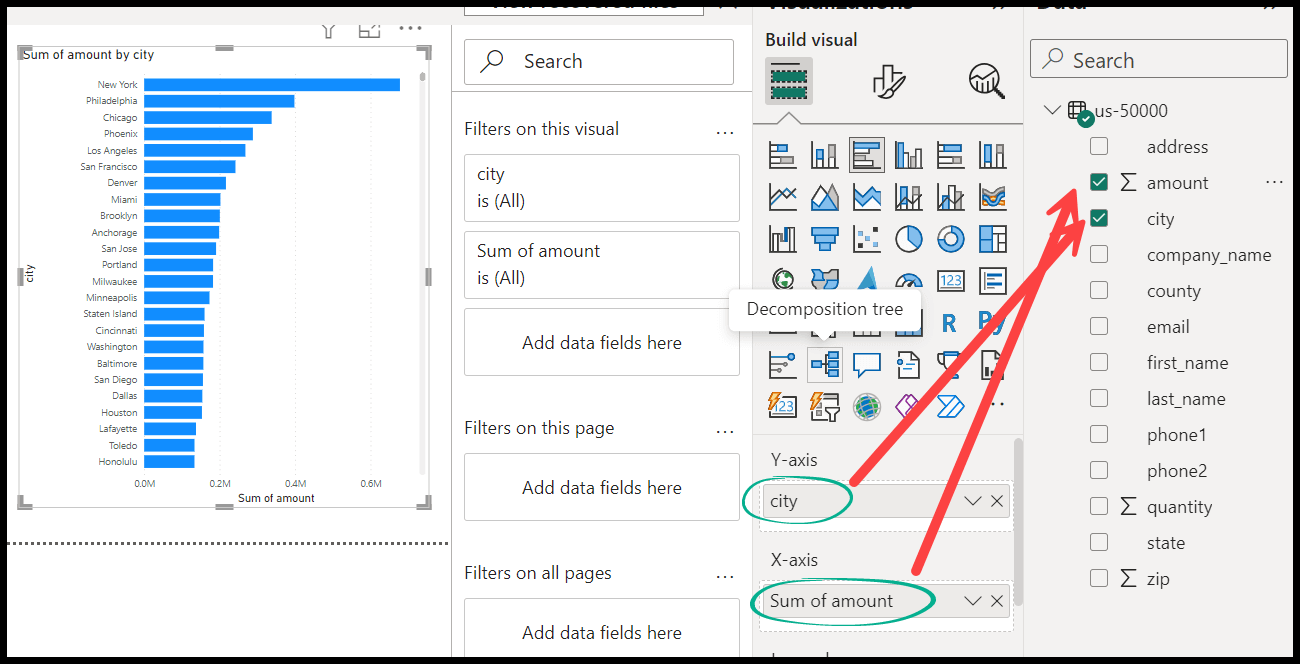This screenshot has width=1300, height=664.
Task: Select the R script visual
Action: [x=949, y=323]
